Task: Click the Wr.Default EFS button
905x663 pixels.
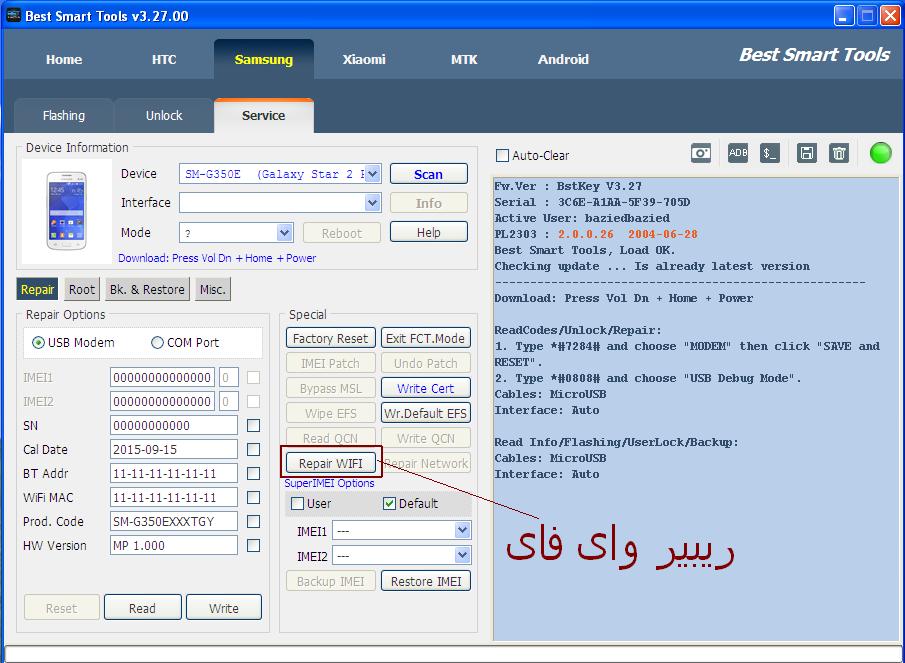Action: point(425,413)
